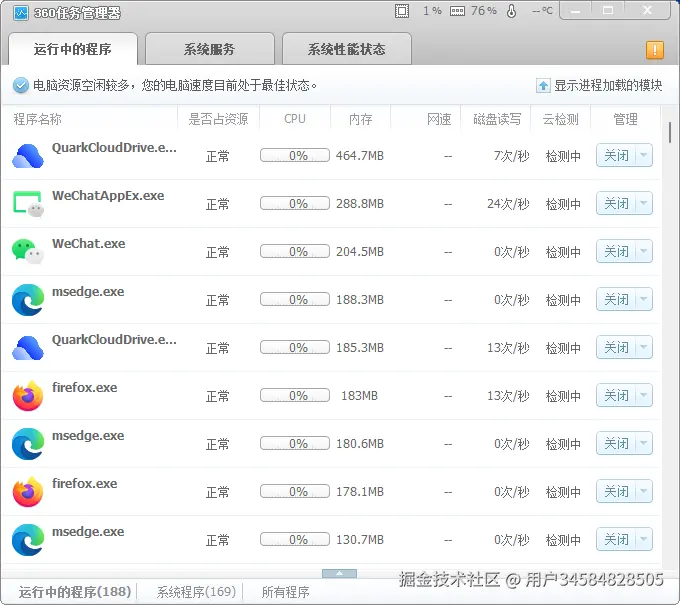The width and height of the screenshot is (680, 605).
Task: Click the 180.6MB msedge.exe Edge icon
Action: [x=28, y=444]
